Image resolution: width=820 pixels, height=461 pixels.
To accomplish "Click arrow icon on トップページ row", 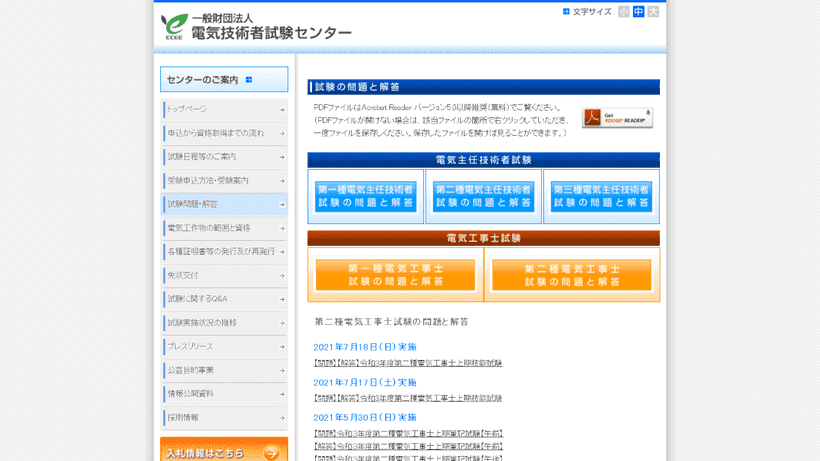I will click(x=282, y=110).
